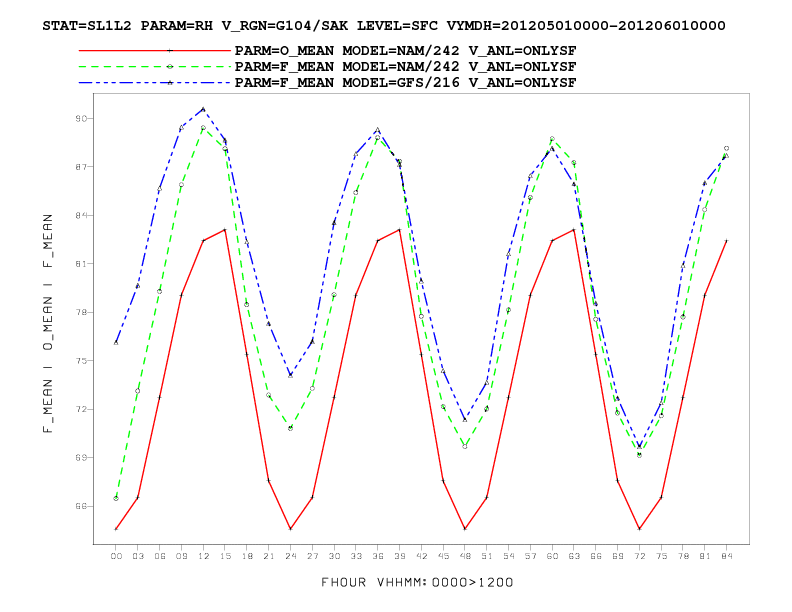Screen dimensions: 792x612
Task: Click the green dashed legend line sample
Action: click(155, 67)
